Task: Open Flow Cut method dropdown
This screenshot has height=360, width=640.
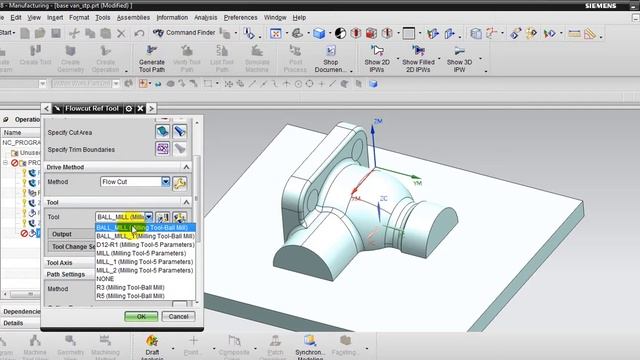Action: click(165, 182)
